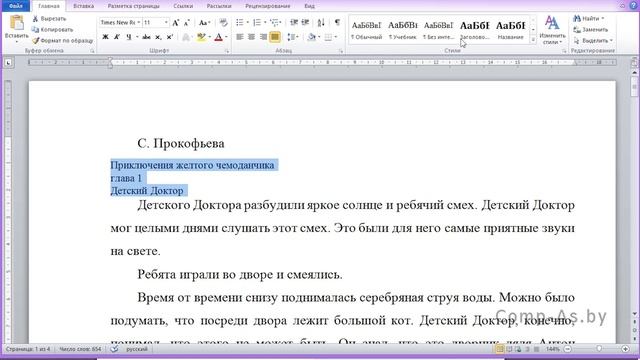Switch to the Рассылки tab
Screen dimensions: 640x360
[219, 6]
